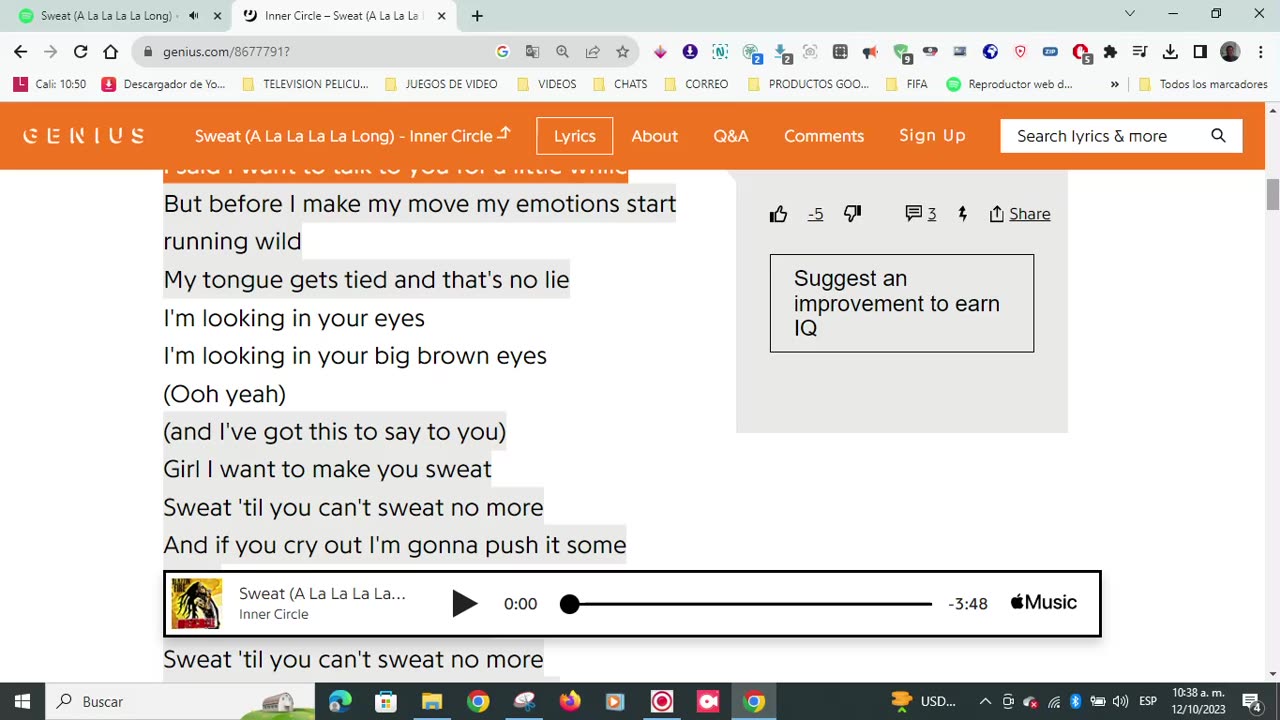The width and height of the screenshot is (1280, 720).
Task: Open the Chrome downloads icon
Action: coord(1170,51)
